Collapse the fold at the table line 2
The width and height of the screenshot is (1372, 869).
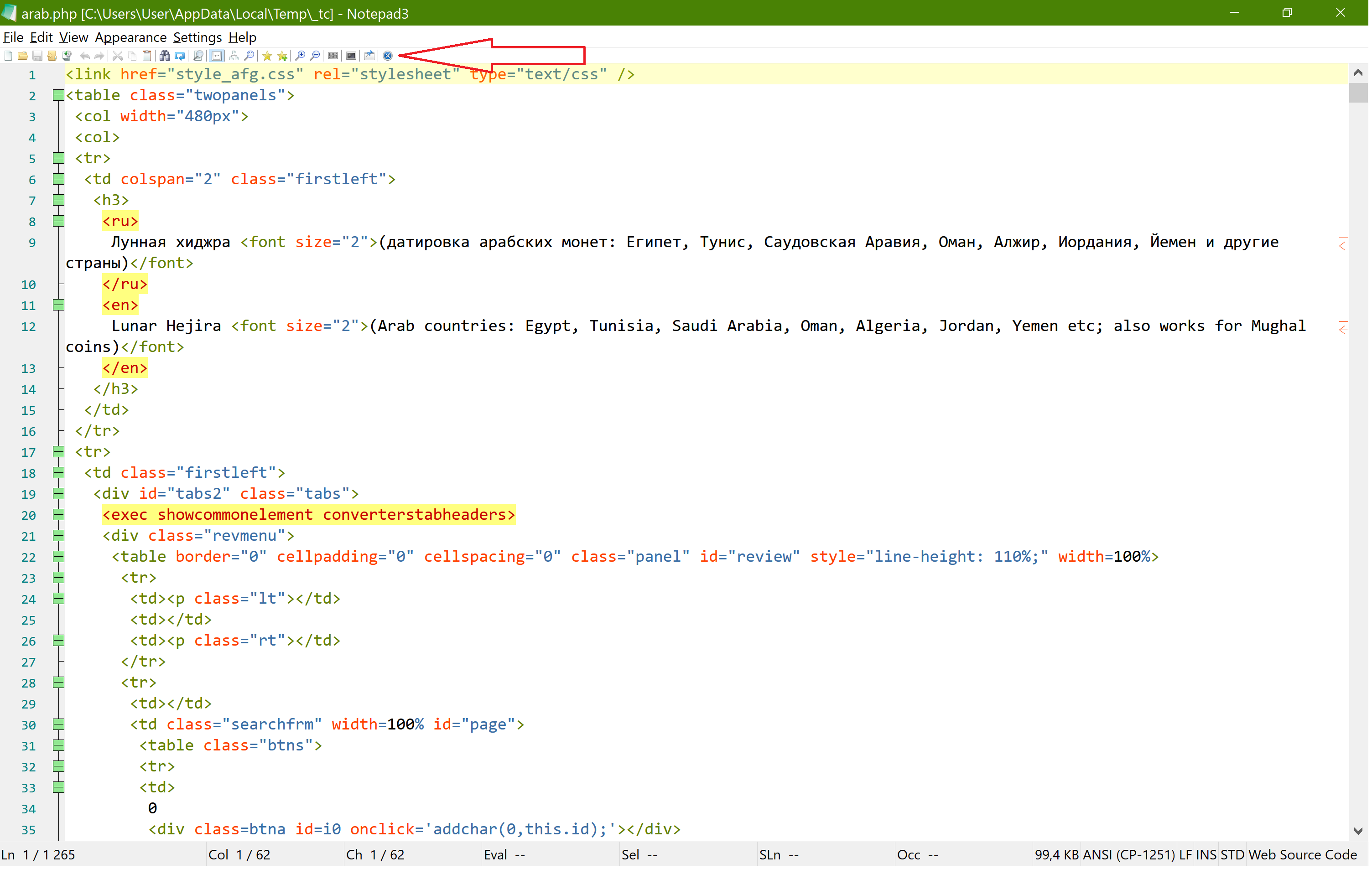[x=58, y=95]
